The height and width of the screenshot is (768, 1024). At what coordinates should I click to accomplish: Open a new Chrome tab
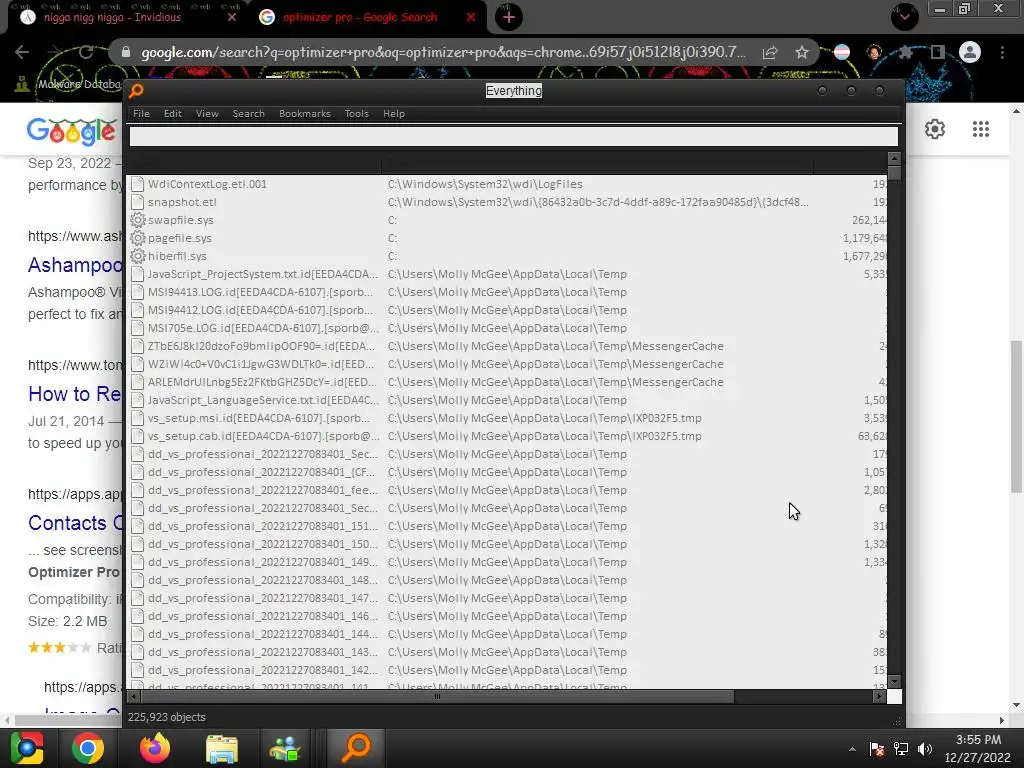(x=509, y=18)
